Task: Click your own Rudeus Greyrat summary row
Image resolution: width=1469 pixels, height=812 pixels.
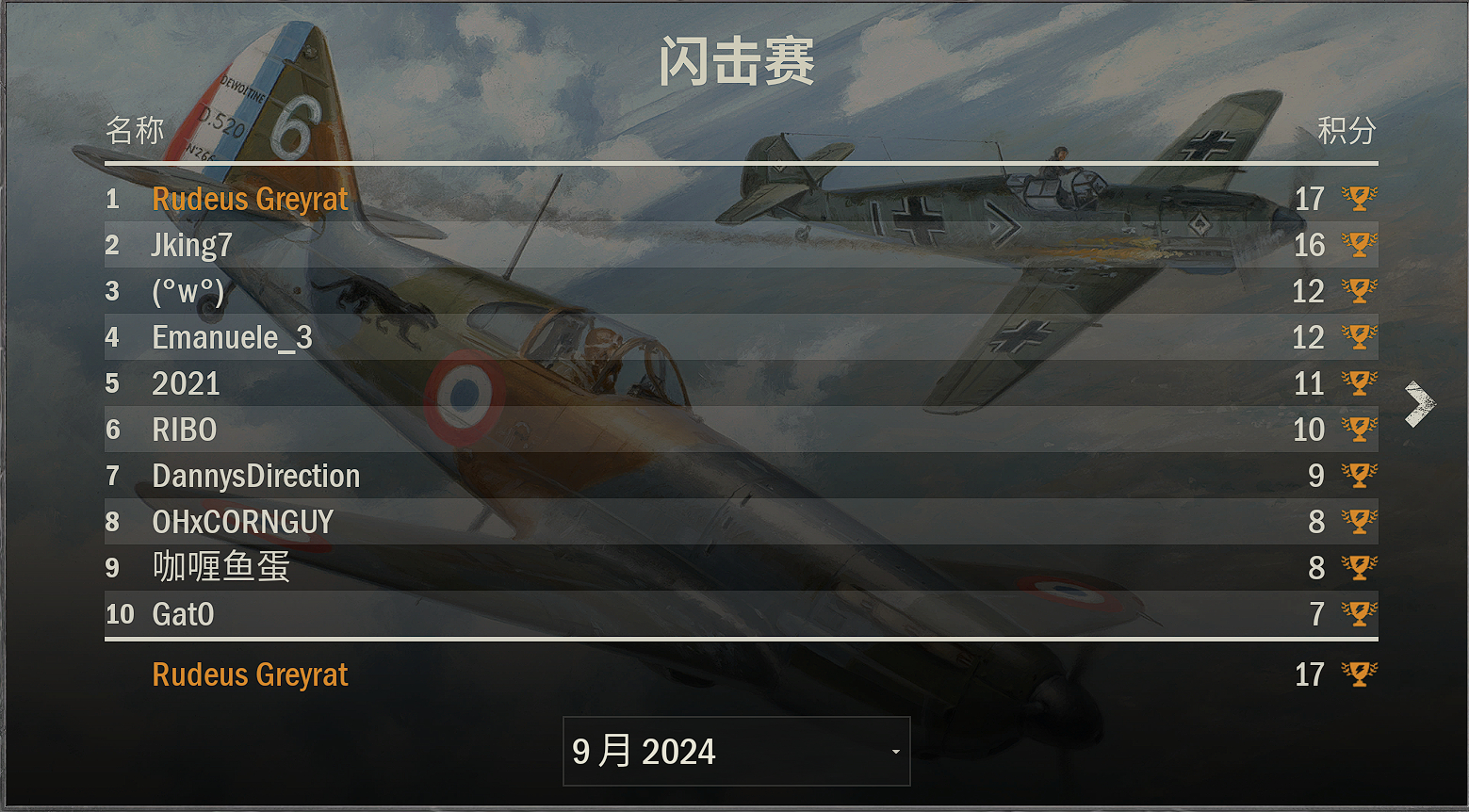Action: click(741, 674)
